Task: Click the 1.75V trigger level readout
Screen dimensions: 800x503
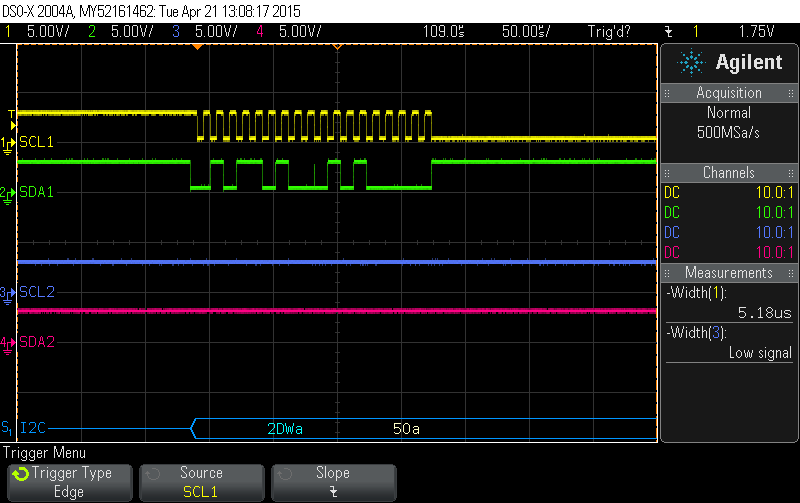Action: click(757, 32)
